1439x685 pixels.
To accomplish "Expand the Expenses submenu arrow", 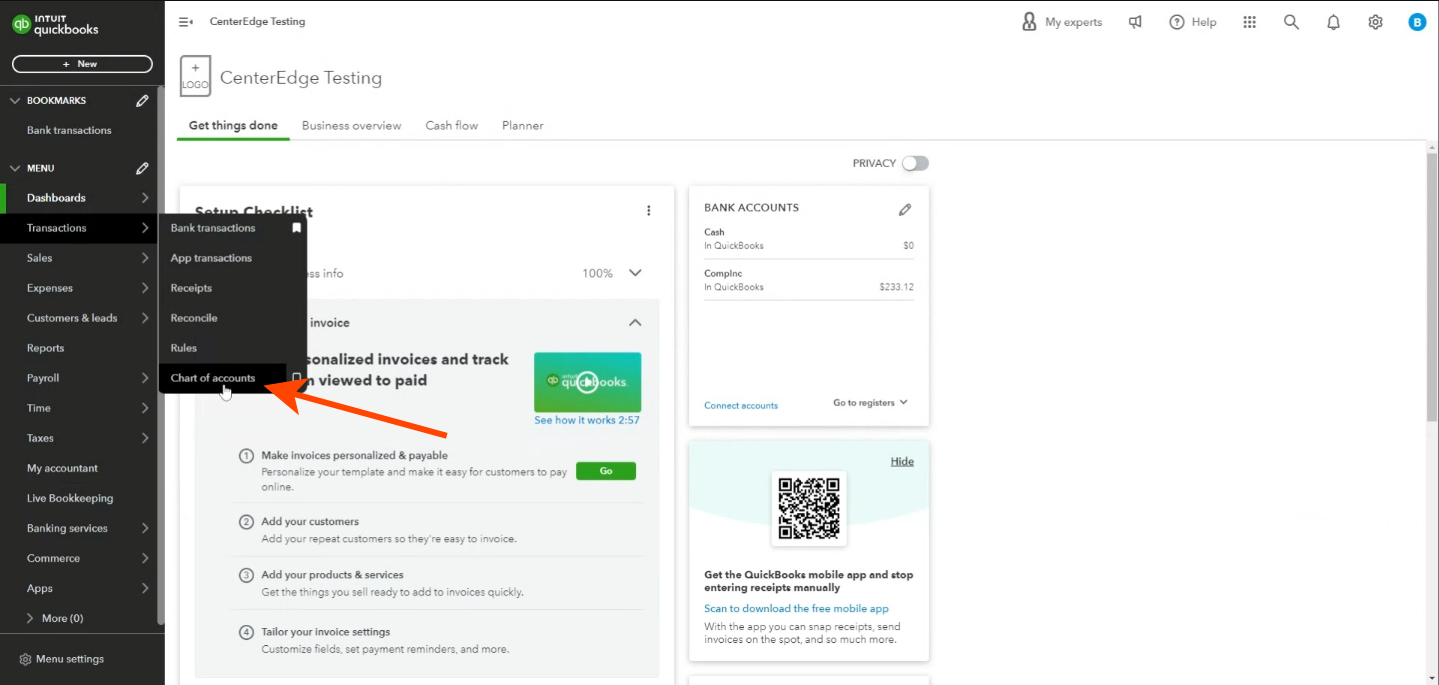I will 145,288.
